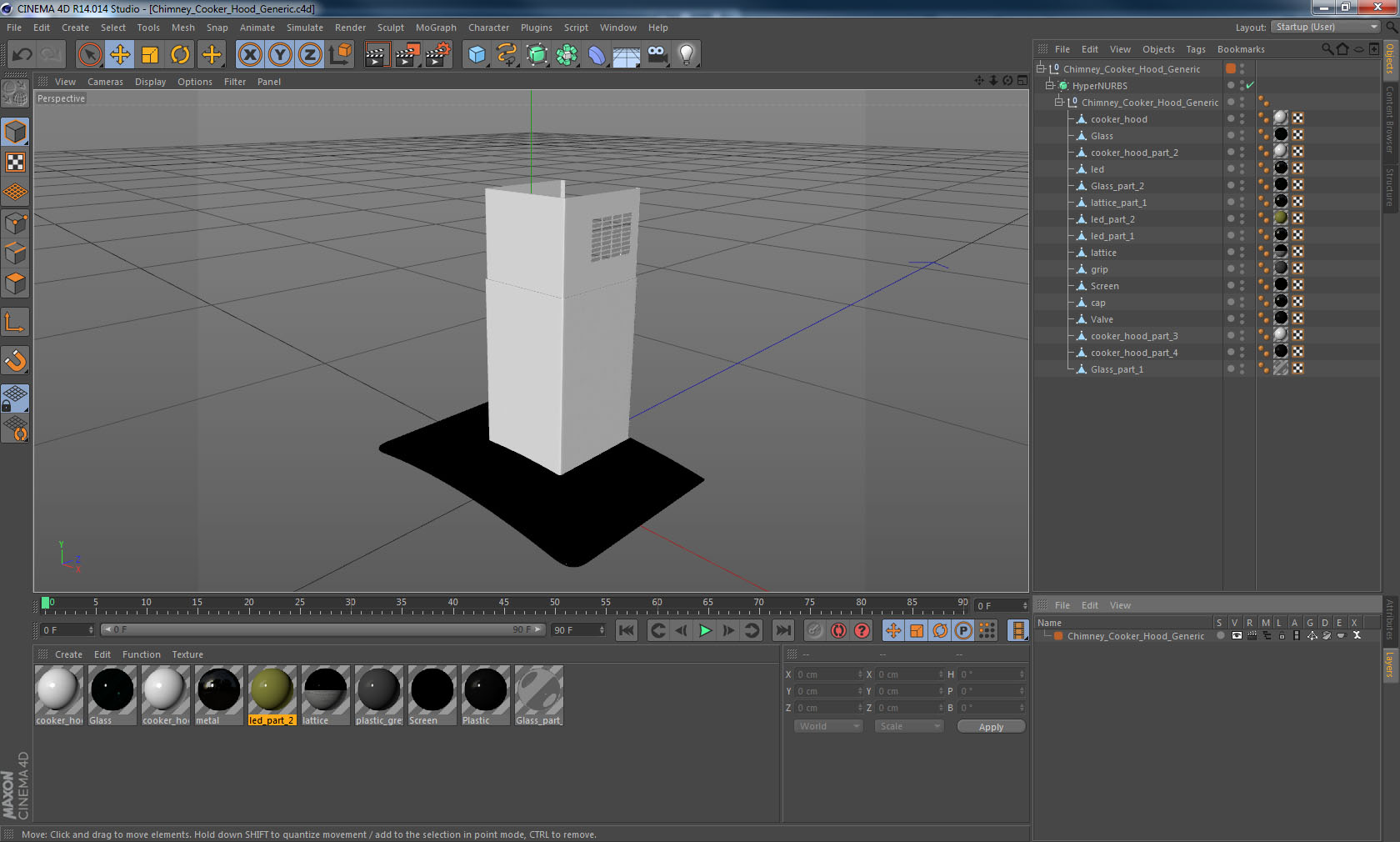Add a Cube primitive object
Image resolution: width=1400 pixels, height=842 pixels.
[x=477, y=55]
